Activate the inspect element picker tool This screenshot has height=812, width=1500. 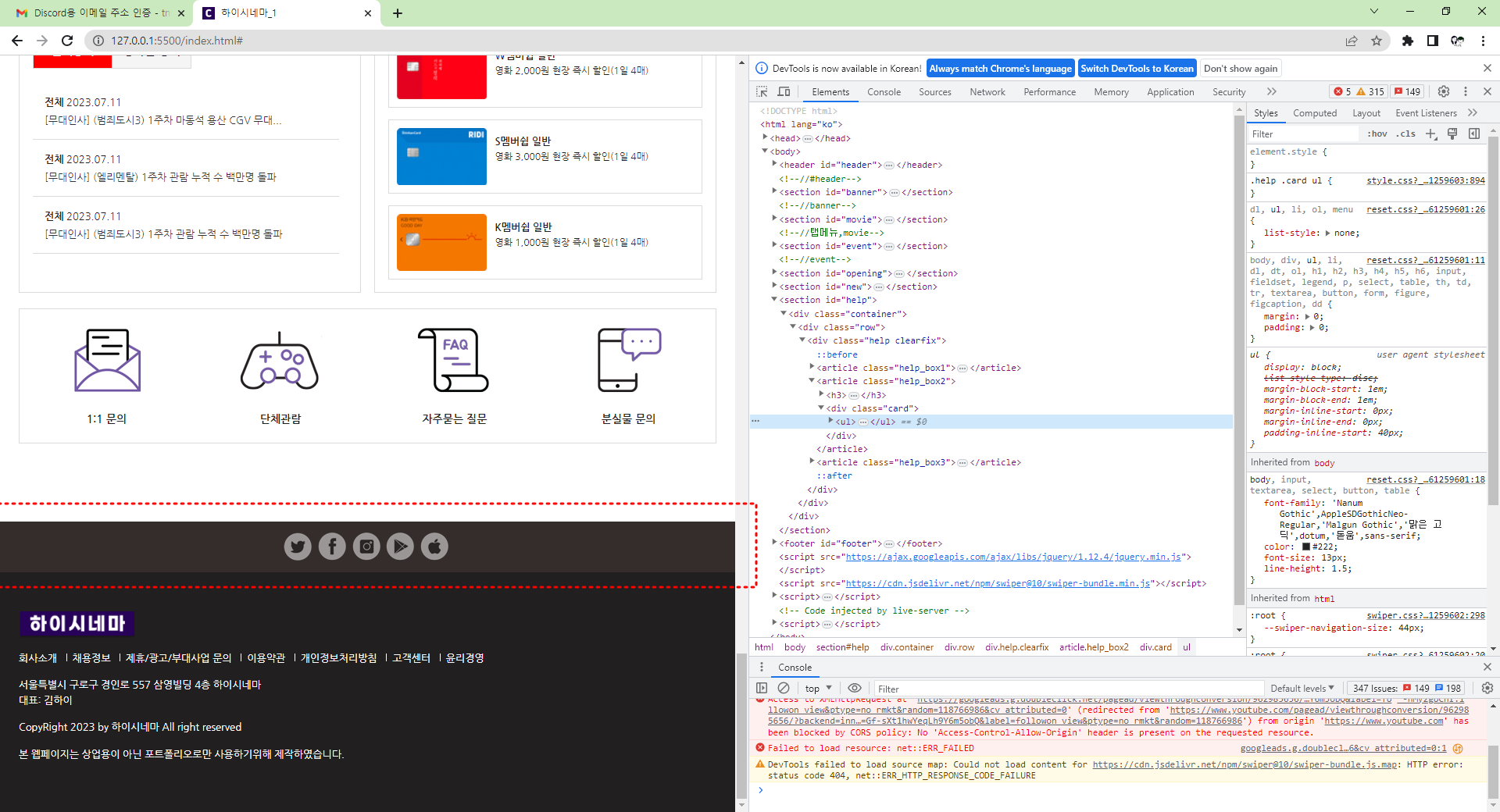pyautogui.click(x=762, y=91)
